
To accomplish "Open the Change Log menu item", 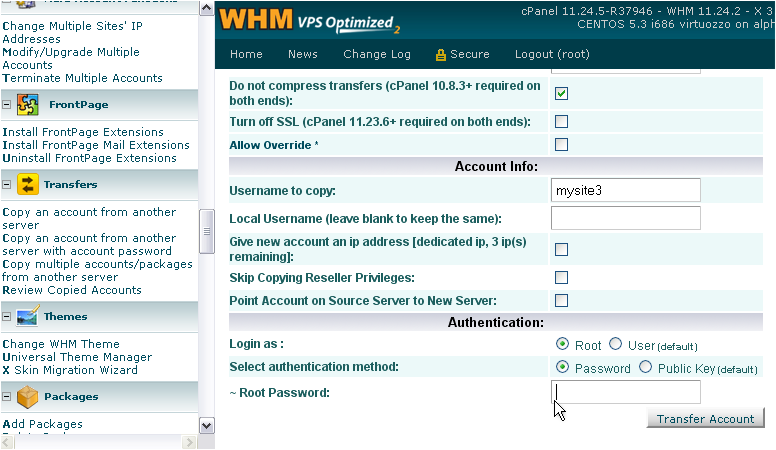I will click(377, 54).
